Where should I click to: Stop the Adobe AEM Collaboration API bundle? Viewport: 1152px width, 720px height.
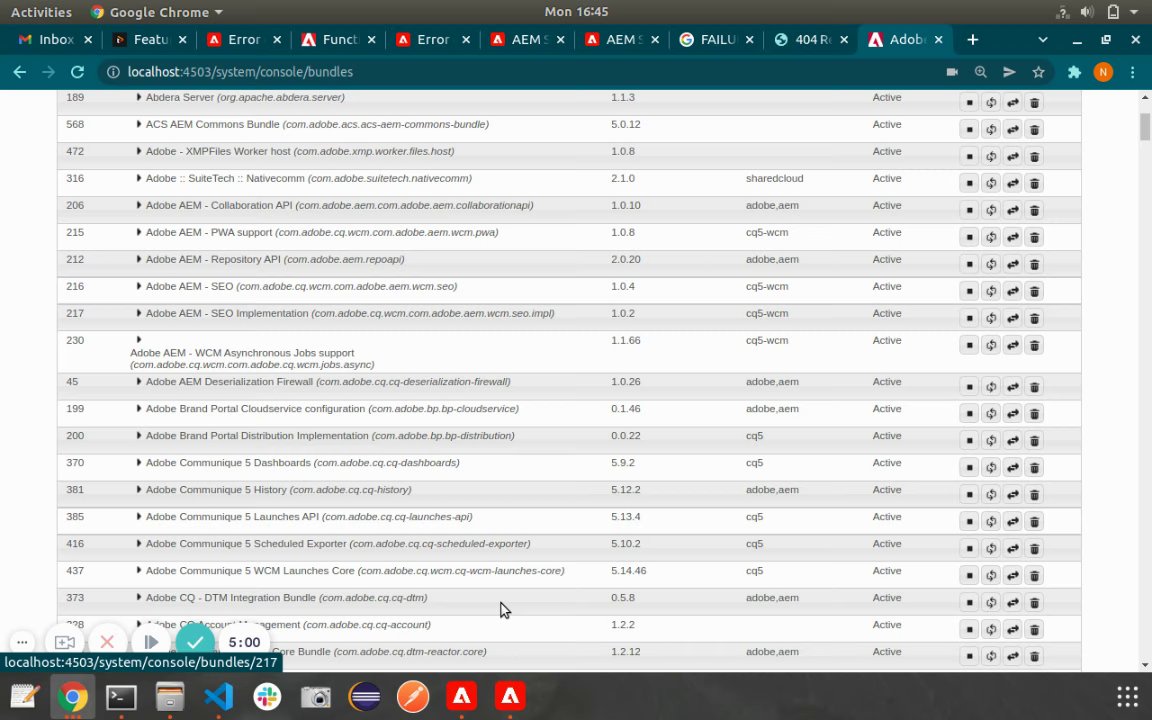click(969, 211)
